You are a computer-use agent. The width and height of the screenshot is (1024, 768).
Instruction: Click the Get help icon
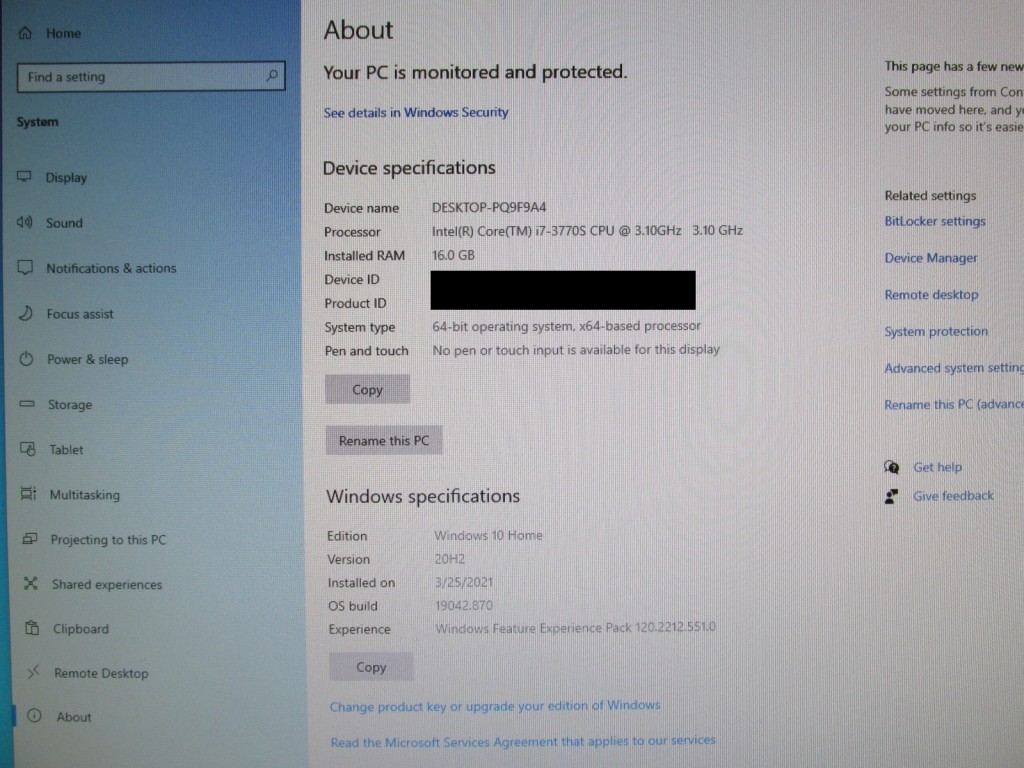(891, 466)
